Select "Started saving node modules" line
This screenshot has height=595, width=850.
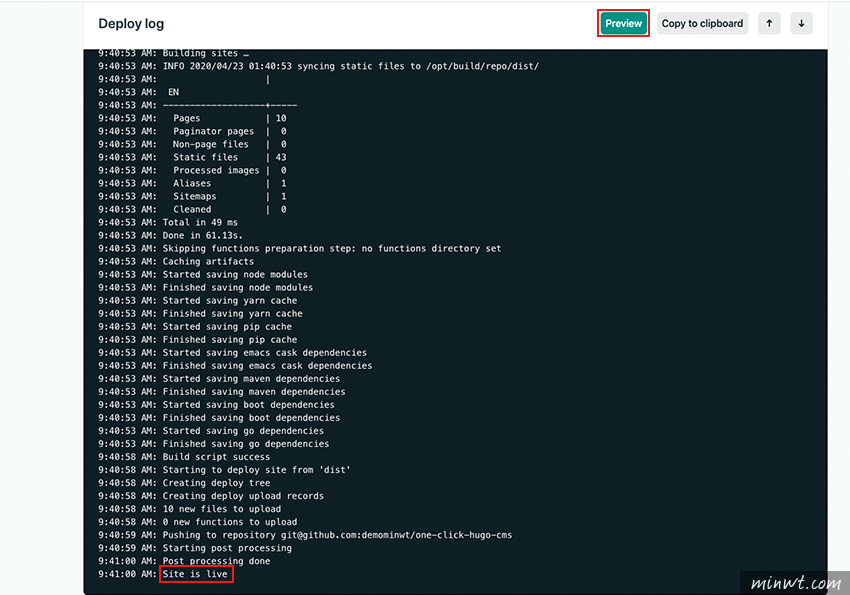pyautogui.click(x=203, y=275)
